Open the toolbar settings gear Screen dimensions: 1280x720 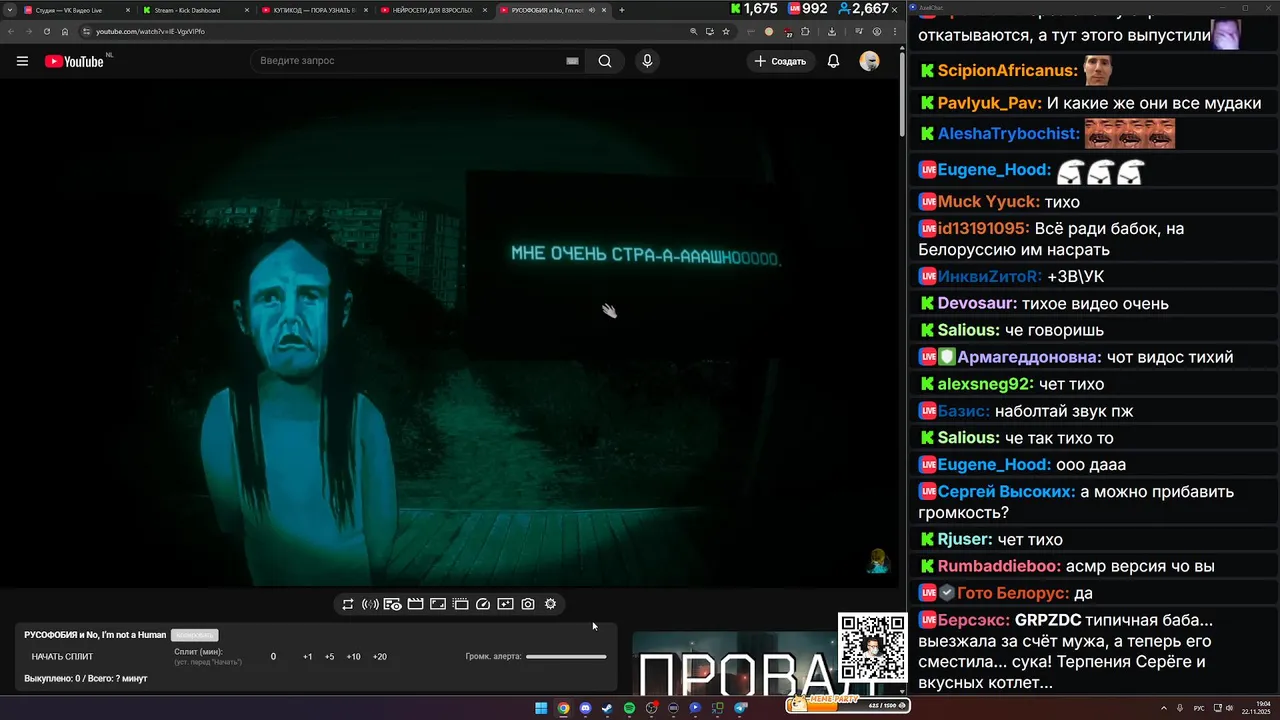[550, 604]
